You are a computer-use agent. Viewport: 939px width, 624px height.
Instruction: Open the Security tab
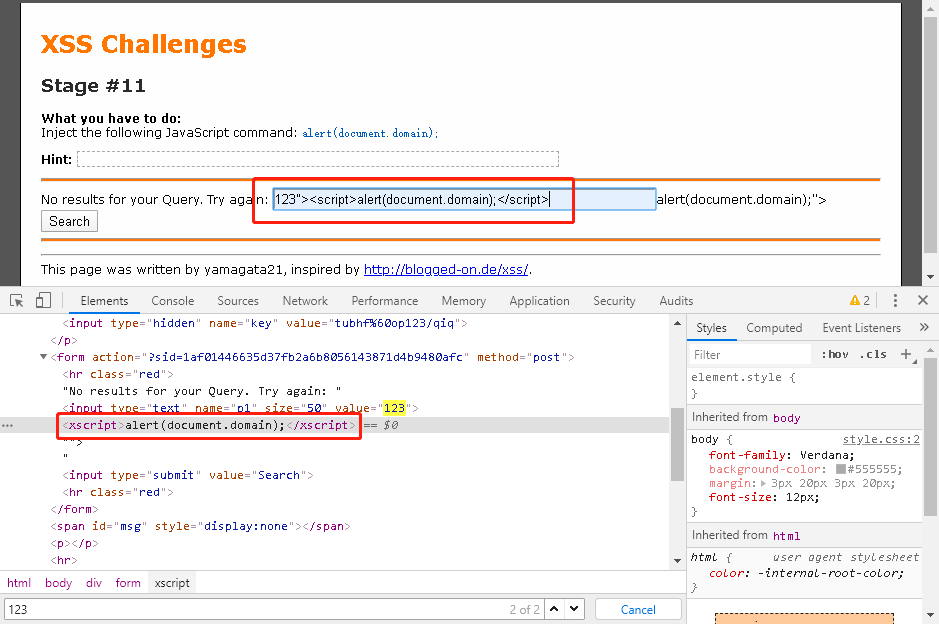pyautogui.click(x=614, y=301)
